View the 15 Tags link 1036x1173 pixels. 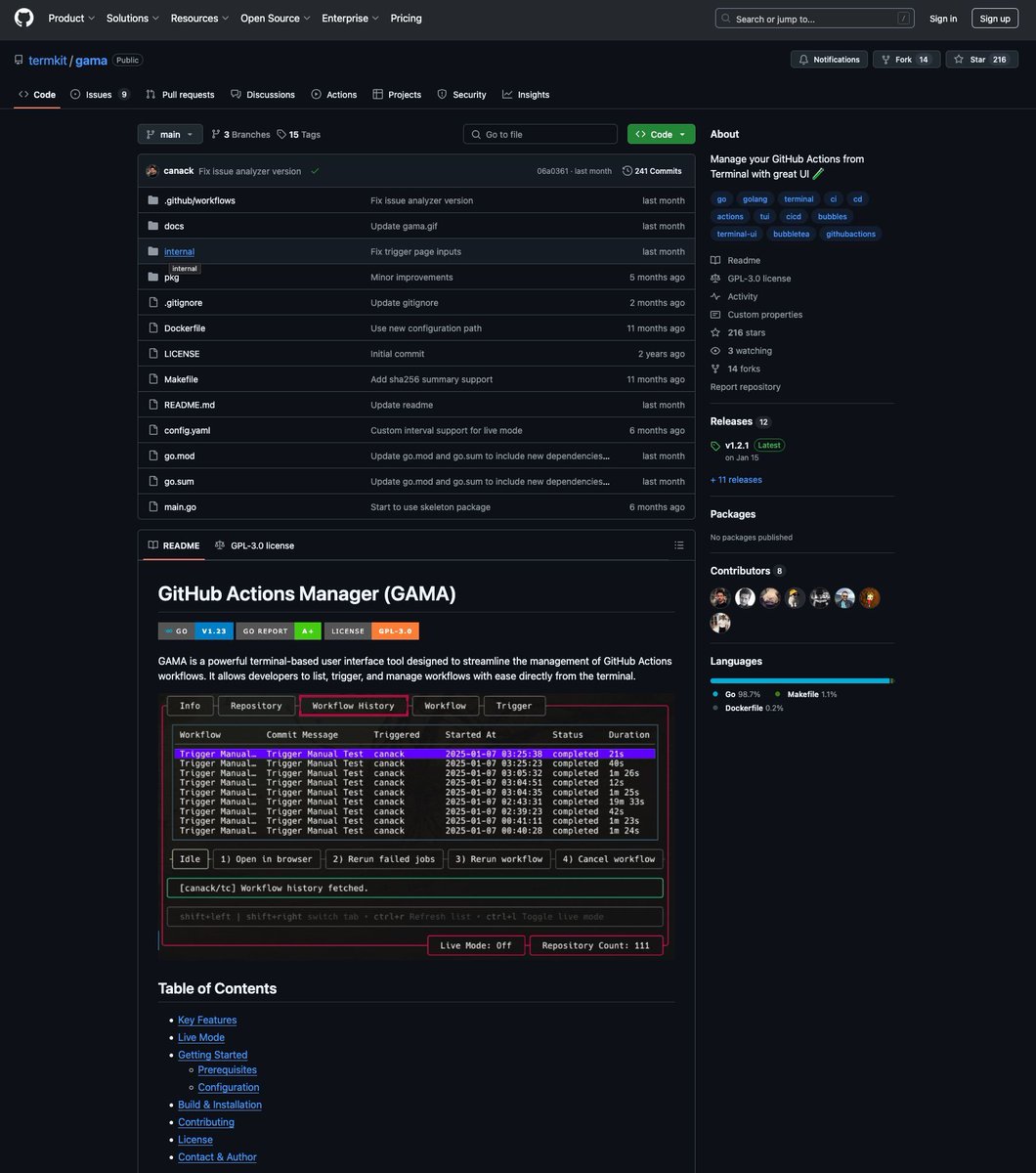tap(298, 134)
